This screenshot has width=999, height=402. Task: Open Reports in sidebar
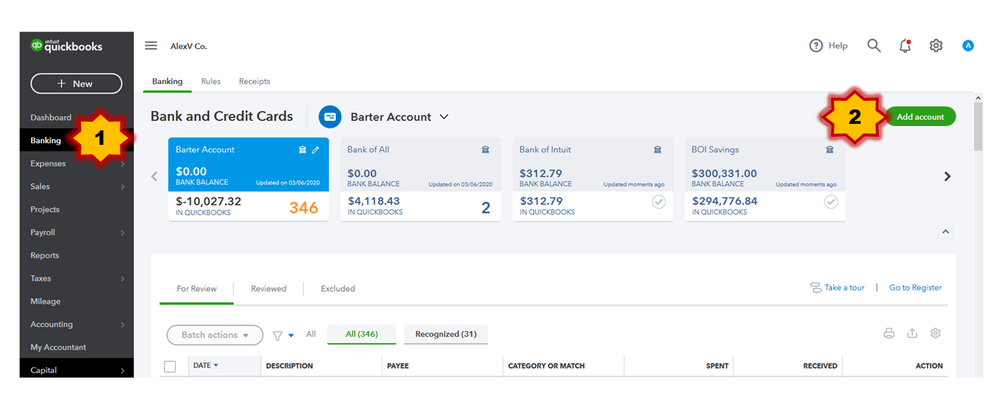(45, 255)
